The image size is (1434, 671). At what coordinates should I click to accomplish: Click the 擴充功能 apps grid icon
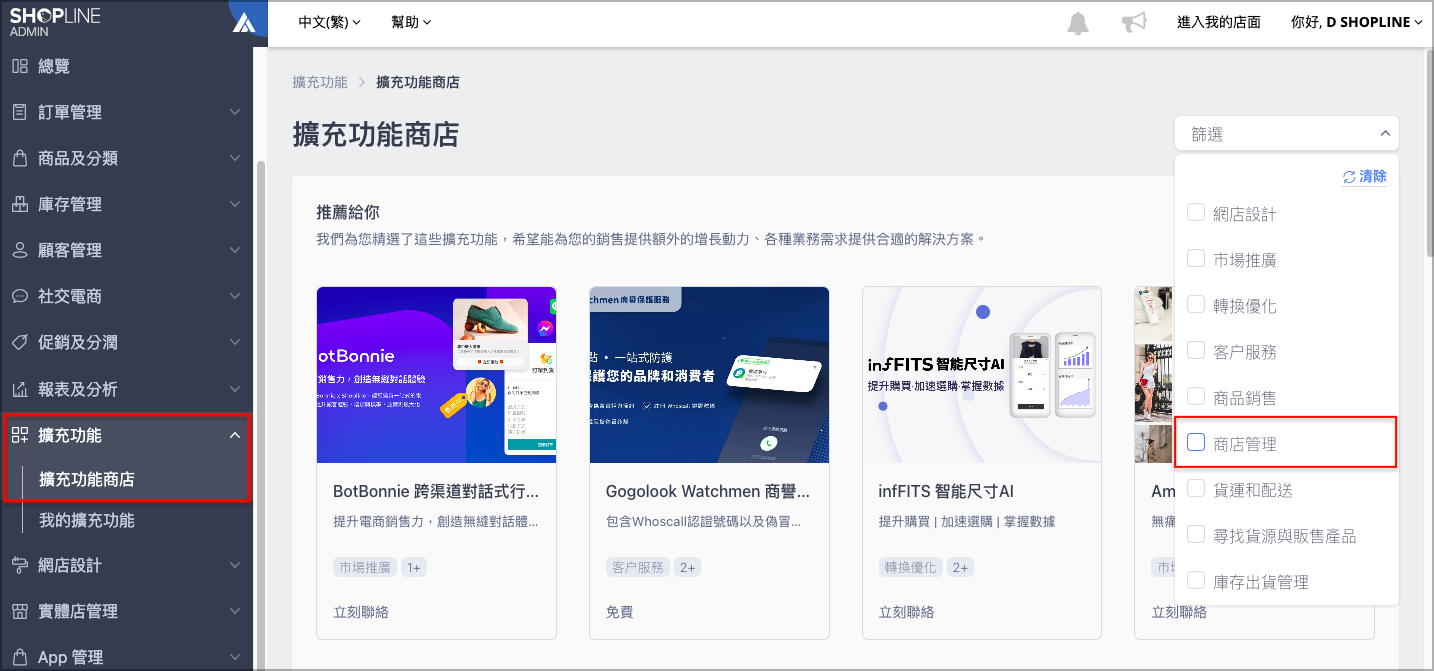pyautogui.click(x=19, y=435)
